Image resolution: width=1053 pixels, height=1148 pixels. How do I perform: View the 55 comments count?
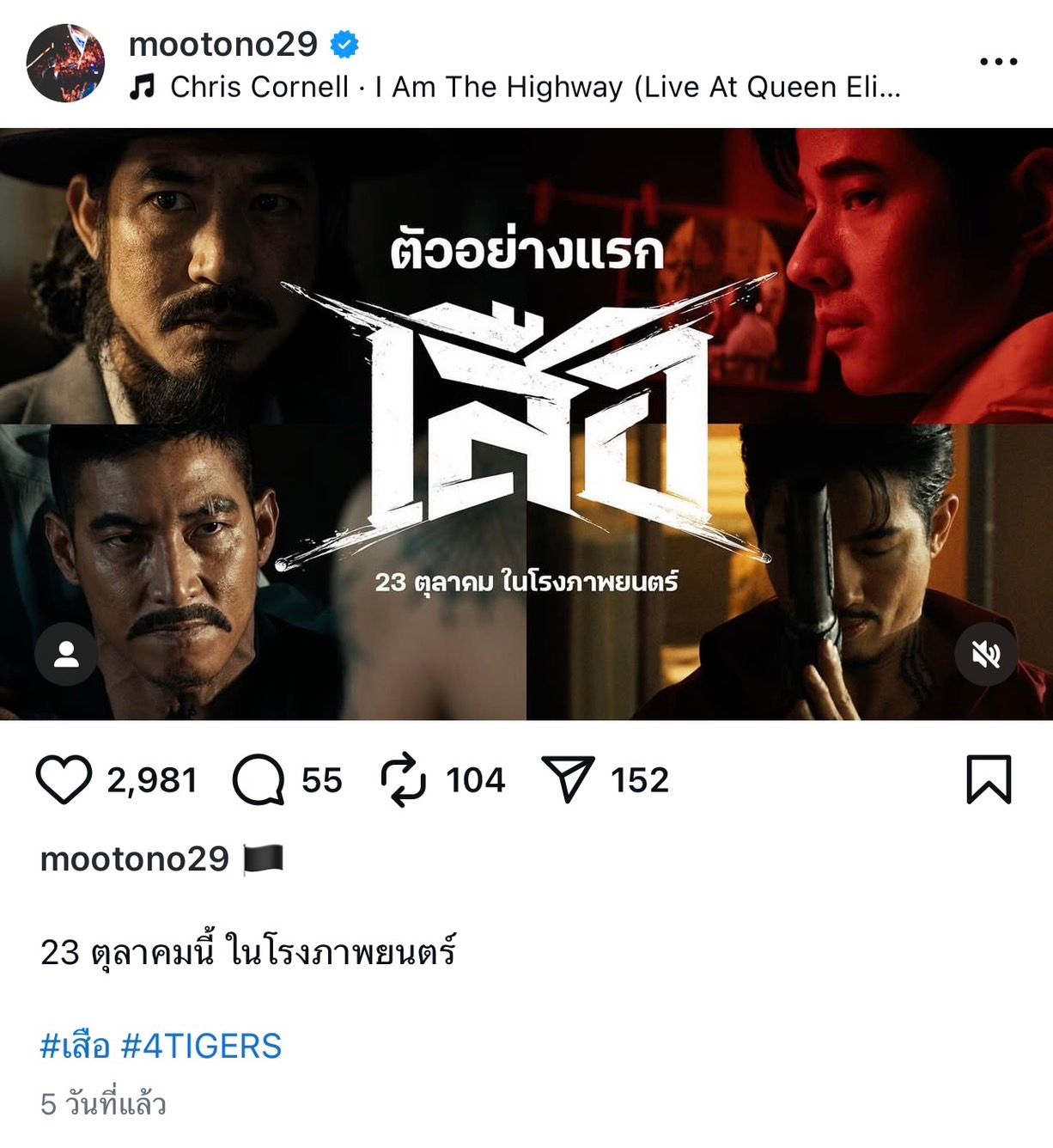coord(322,780)
